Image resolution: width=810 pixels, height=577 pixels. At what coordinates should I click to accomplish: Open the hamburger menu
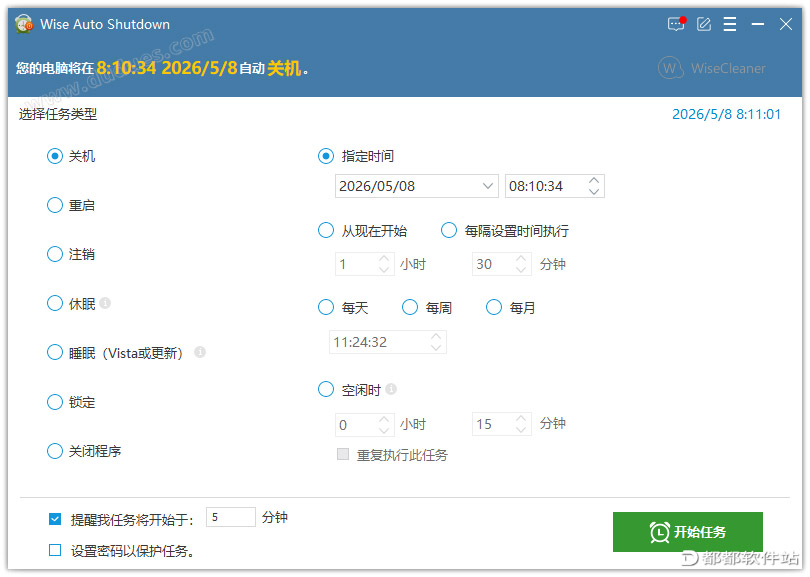(x=729, y=24)
